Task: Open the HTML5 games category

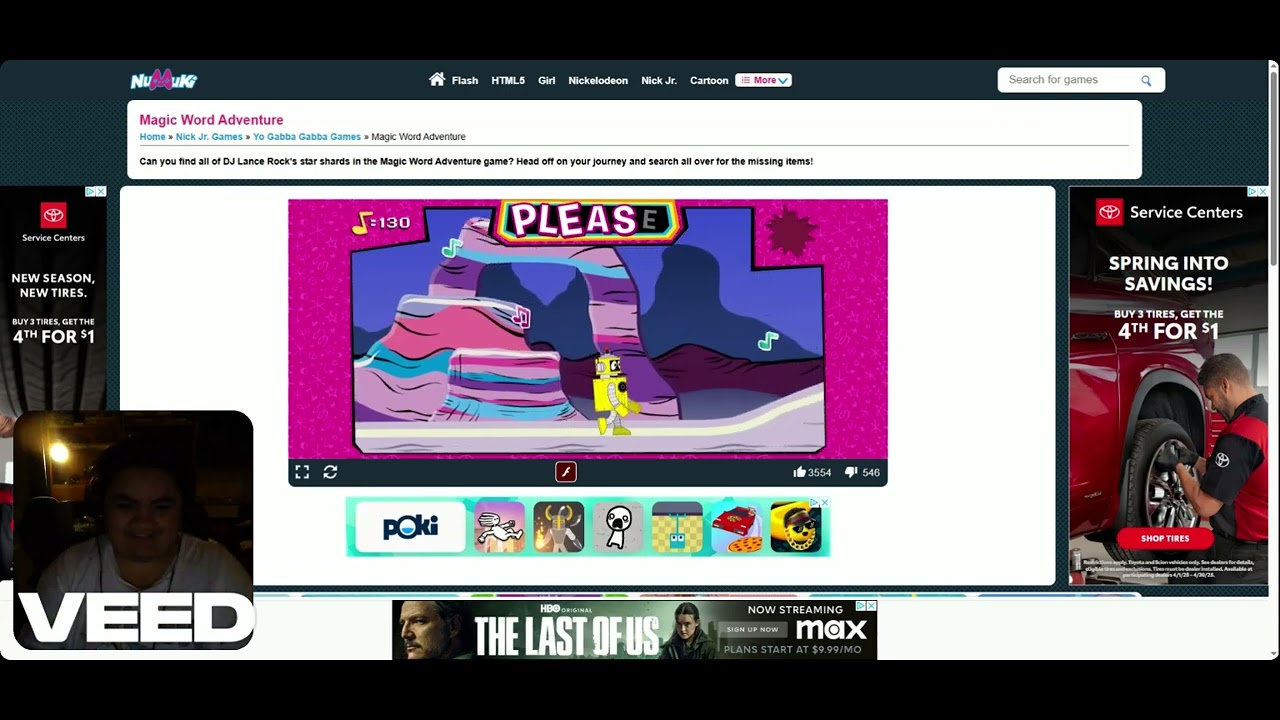Action: coord(508,80)
